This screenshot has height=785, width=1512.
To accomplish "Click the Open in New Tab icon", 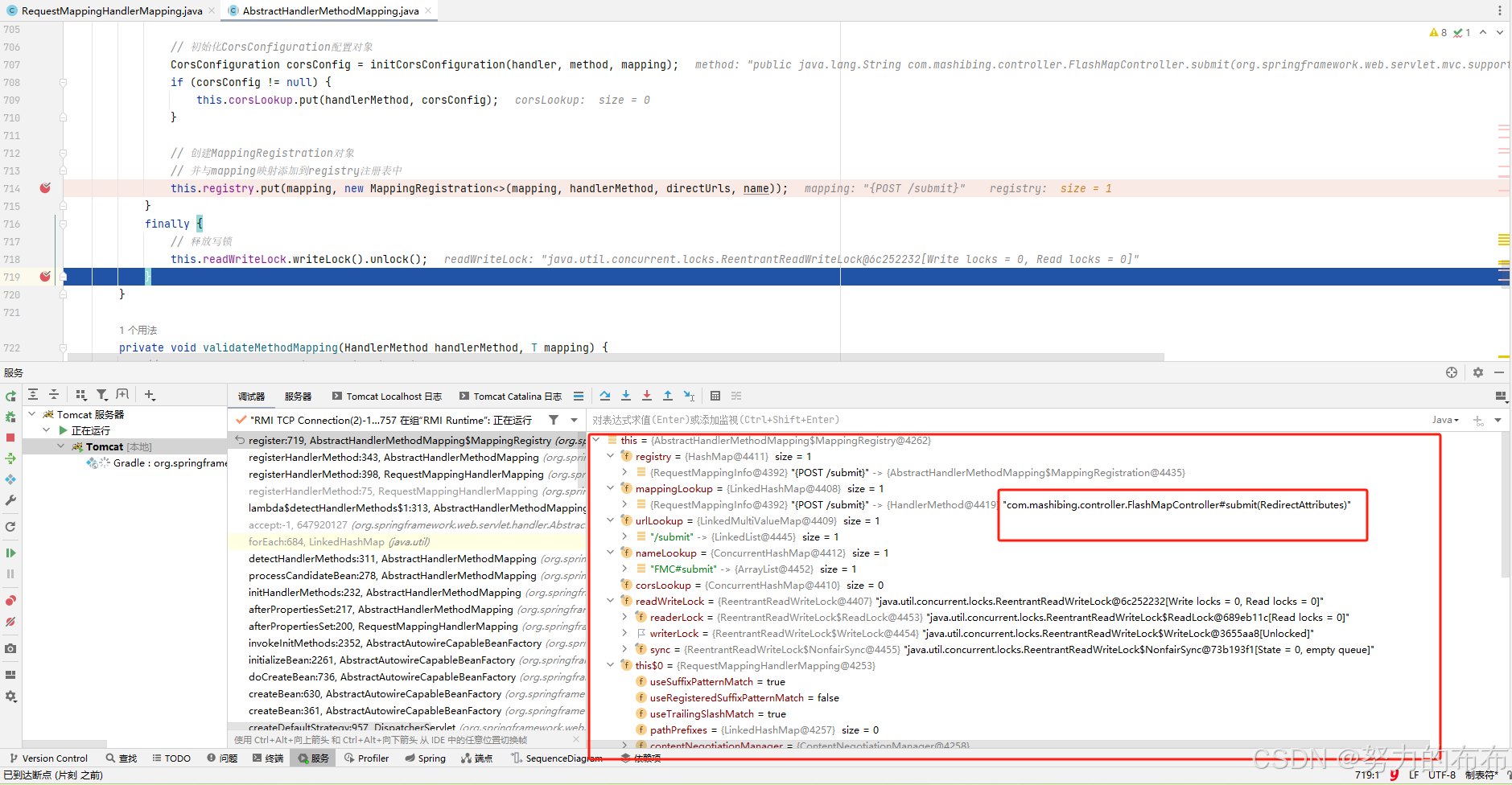I will pyautogui.click(x=122, y=395).
